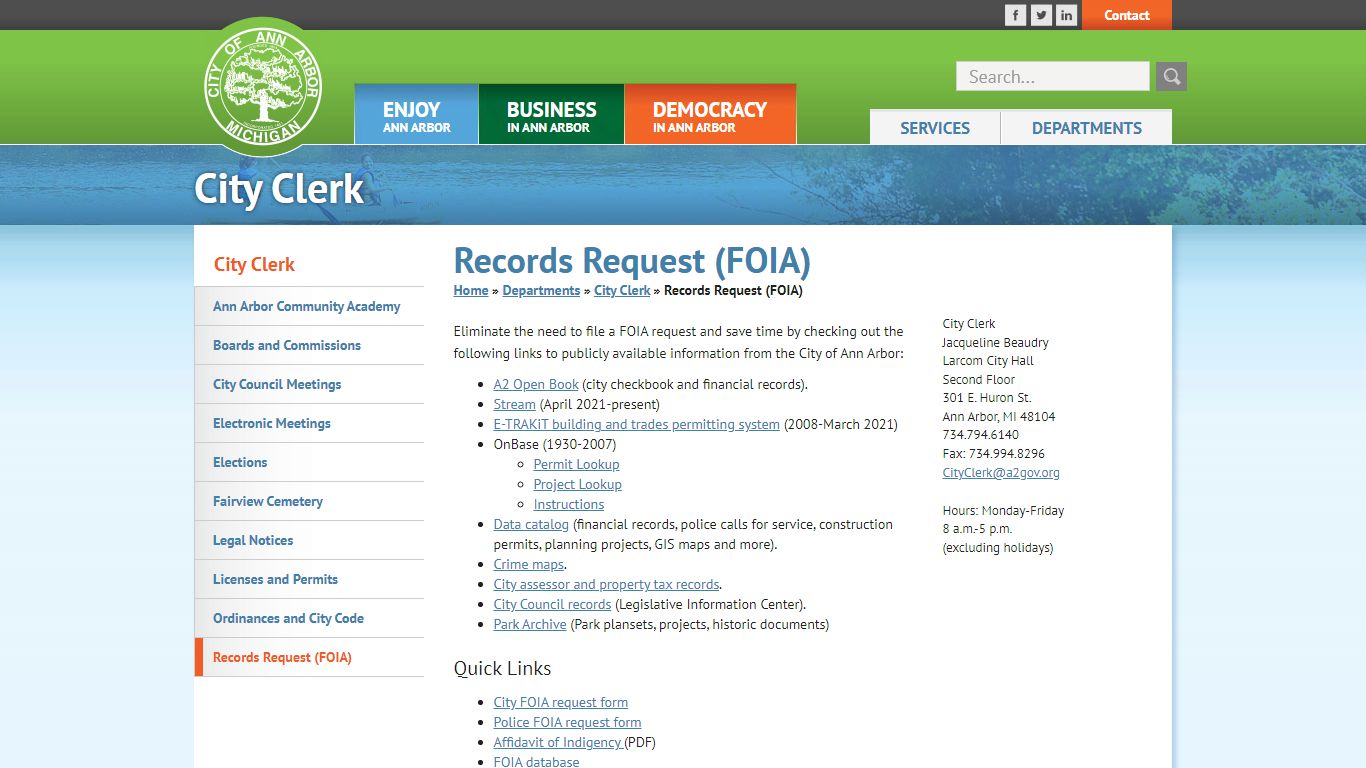Open the Park Archive link
The height and width of the screenshot is (768, 1366).
click(x=530, y=624)
